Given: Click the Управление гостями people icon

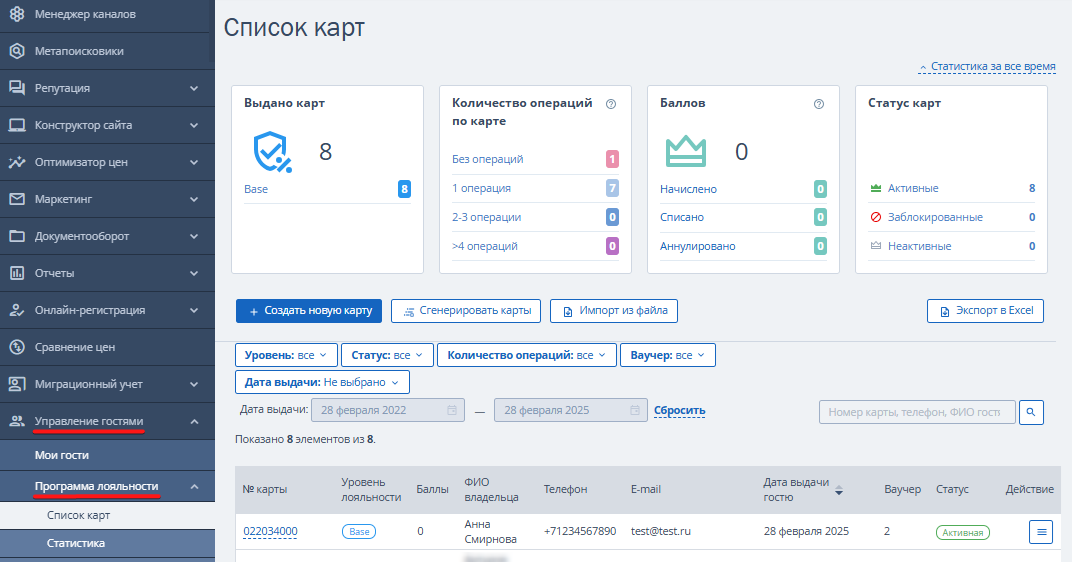Looking at the screenshot, I should 16,421.
